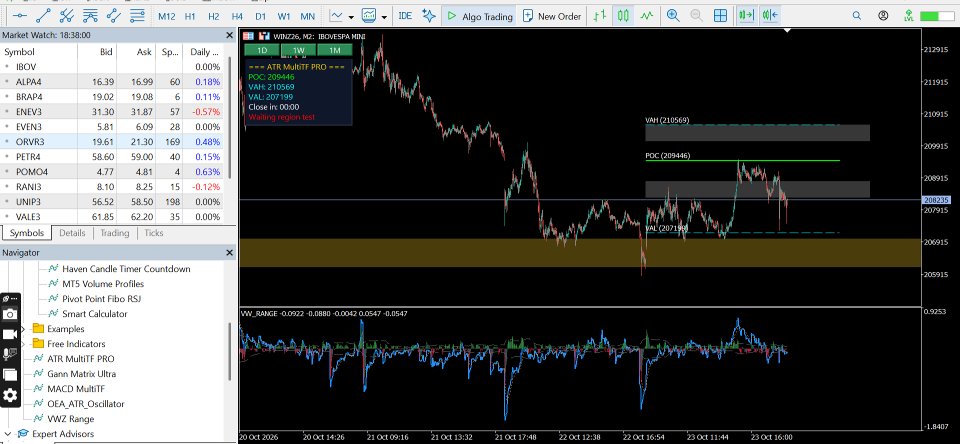The height and width of the screenshot is (444, 960).
Task: Toggle Algo Trading on or off
Action: click(x=479, y=17)
